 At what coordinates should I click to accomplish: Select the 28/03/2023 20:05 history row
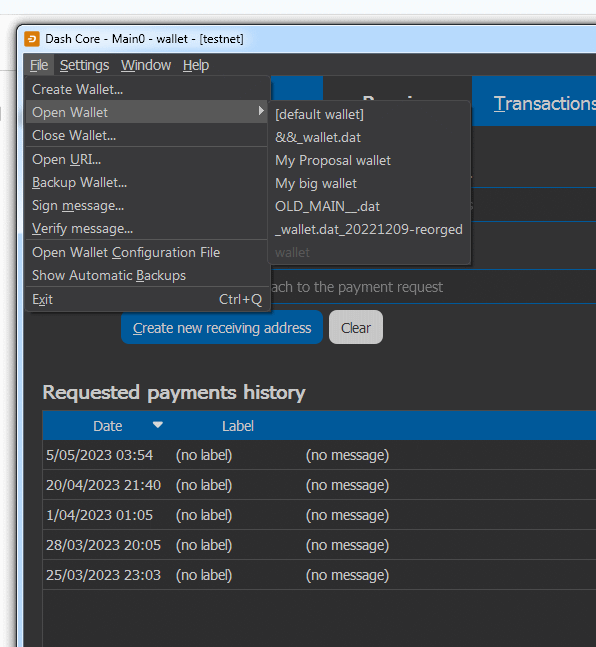319,545
